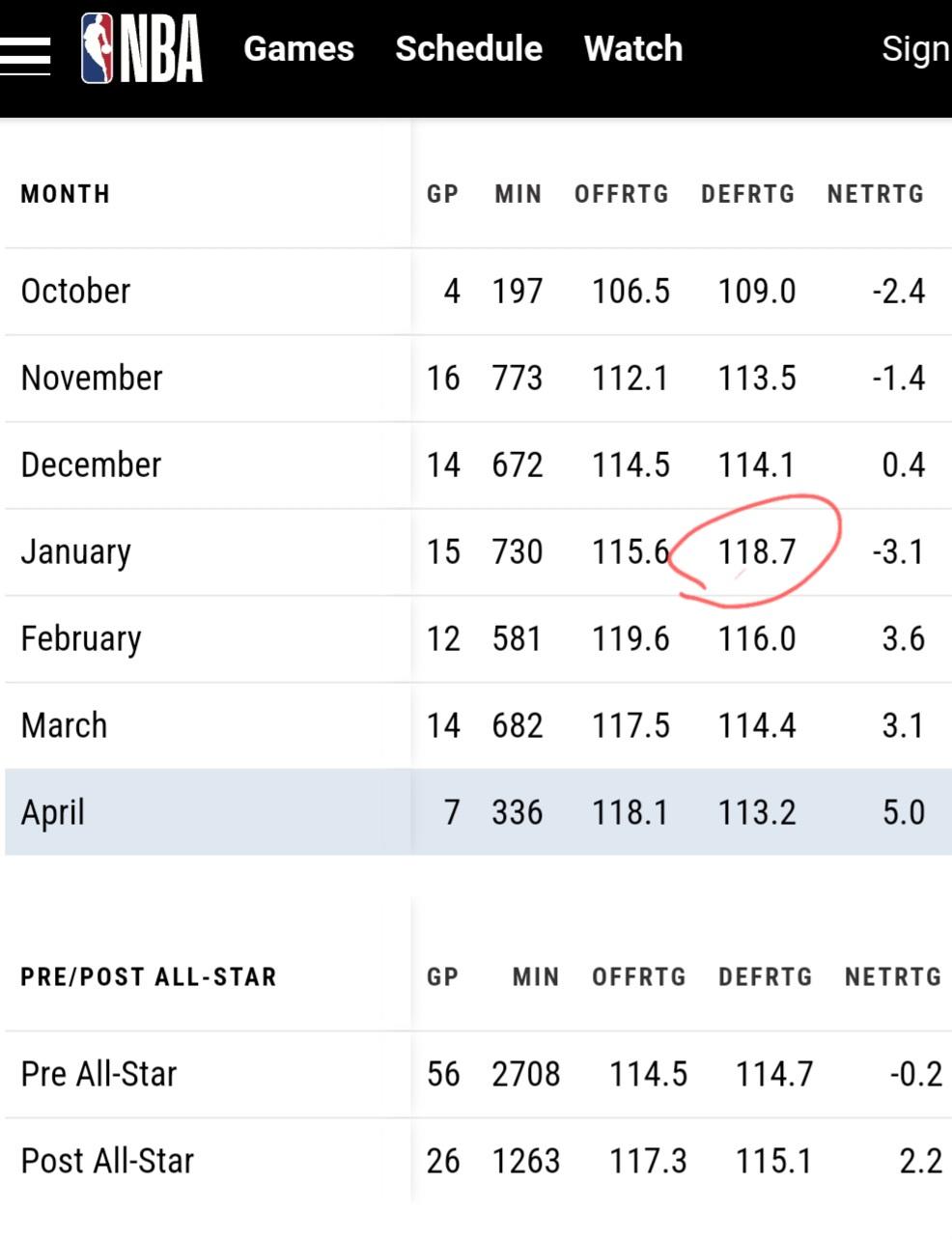Open the Games menu item
The height and width of the screenshot is (1241, 952).
click(x=298, y=48)
